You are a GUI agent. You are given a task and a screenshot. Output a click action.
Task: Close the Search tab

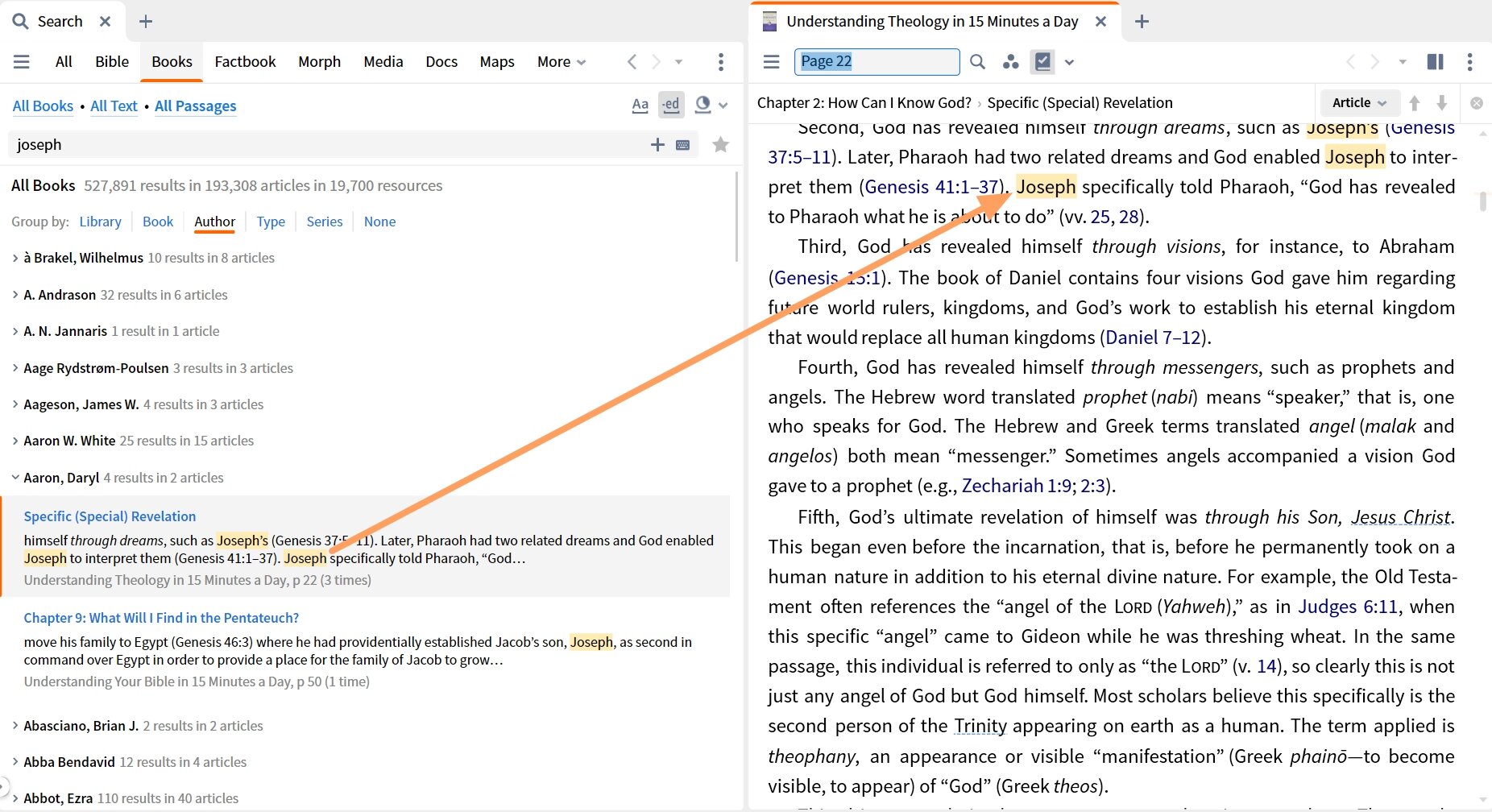point(105,21)
